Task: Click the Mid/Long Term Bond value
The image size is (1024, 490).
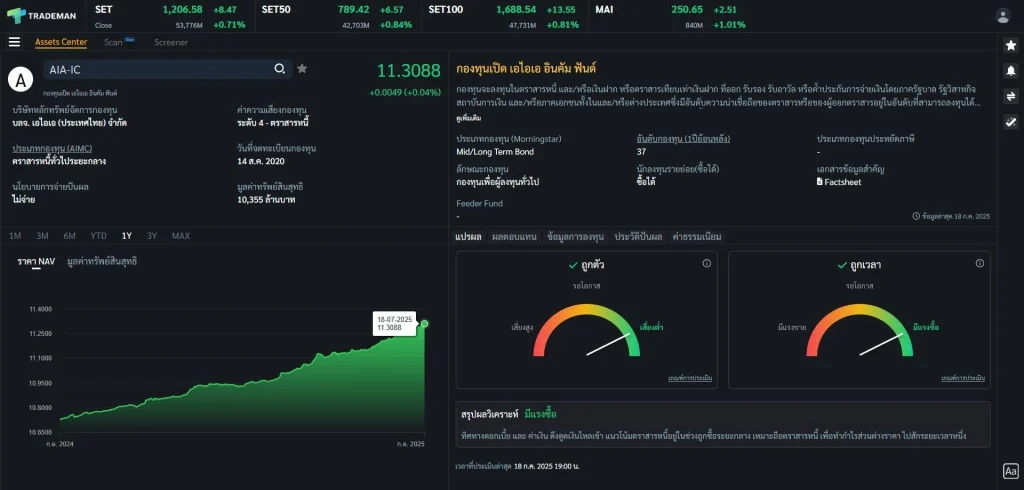Action: tap(495, 152)
